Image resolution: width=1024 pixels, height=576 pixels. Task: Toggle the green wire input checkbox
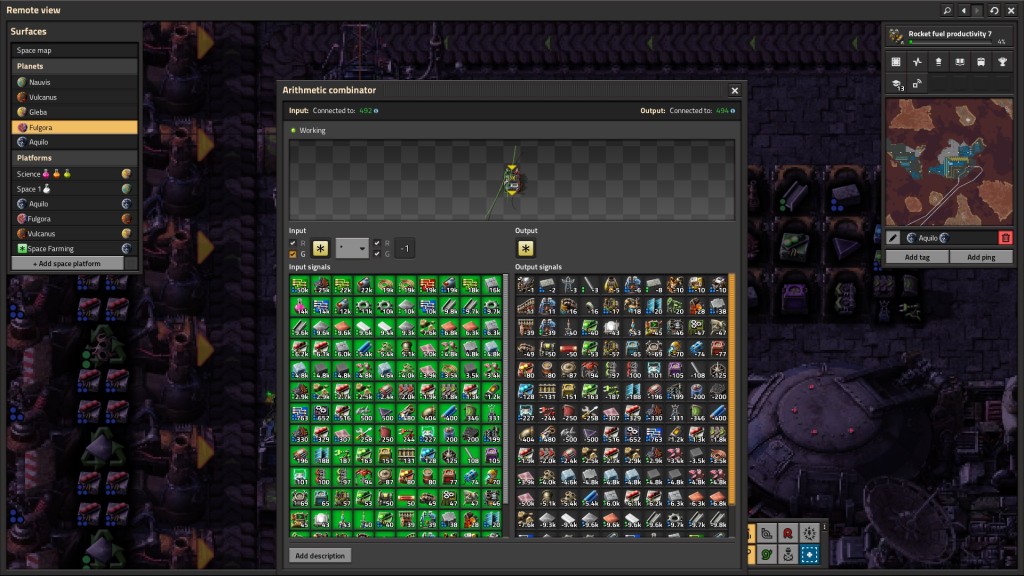[292, 253]
